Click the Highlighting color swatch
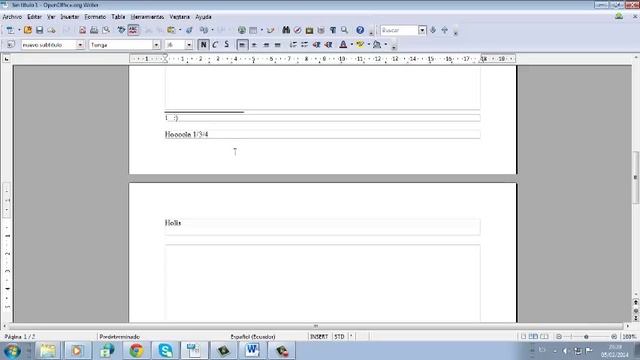This screenshot has width=640, height=360. [360, 44]
